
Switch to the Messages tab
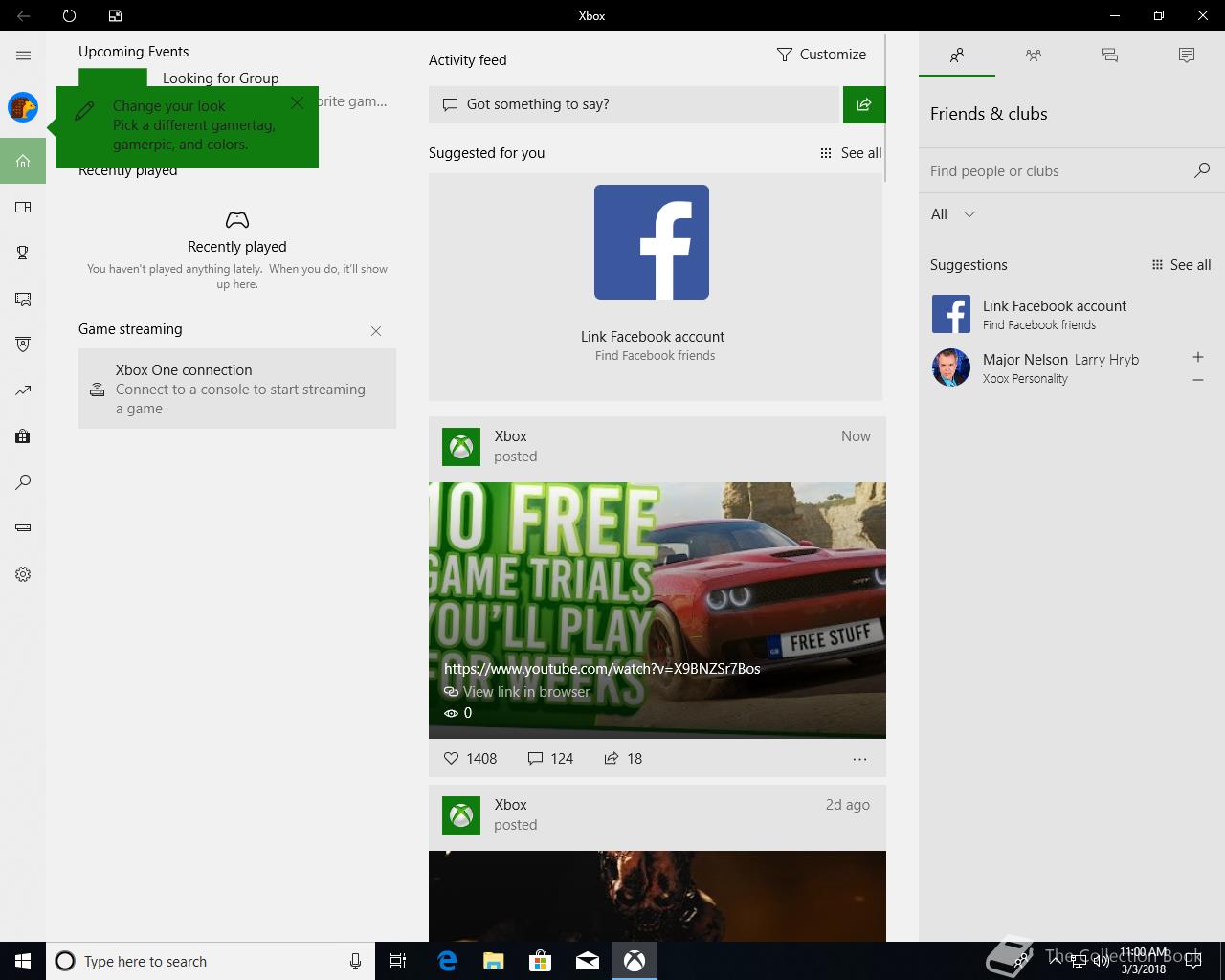[x=1110, y=56]
